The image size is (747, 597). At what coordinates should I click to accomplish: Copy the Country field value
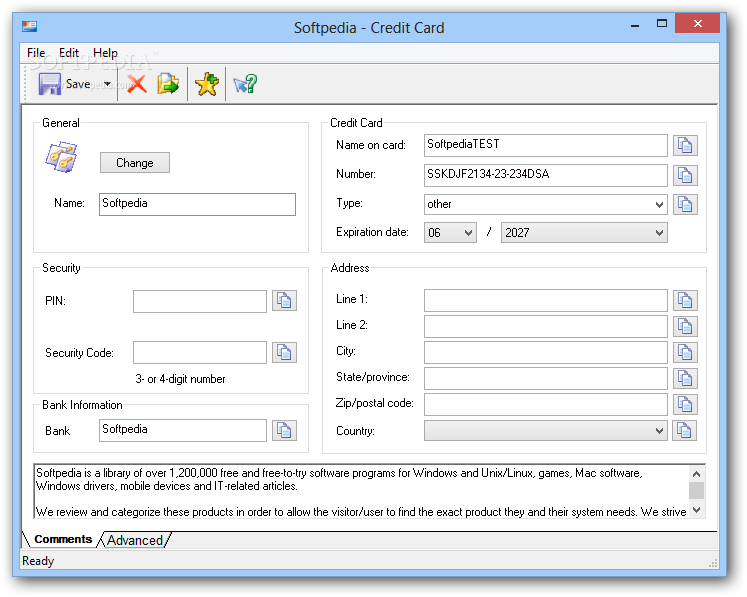[x=685, y=430]
